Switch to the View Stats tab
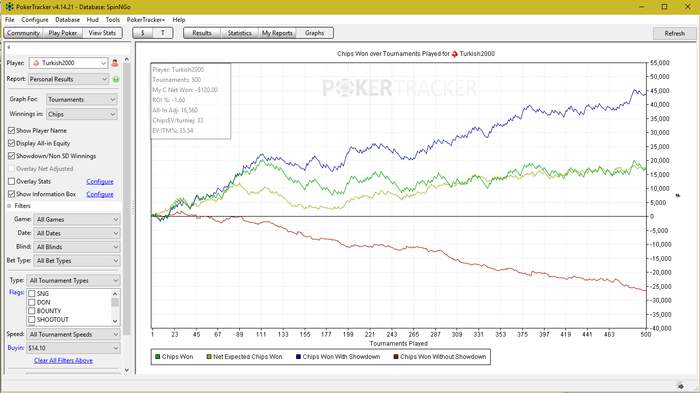 pos(102,33)
